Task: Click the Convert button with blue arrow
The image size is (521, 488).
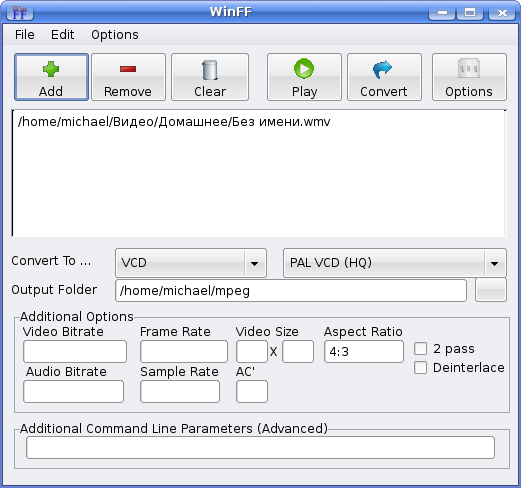Action: [384, 77]
